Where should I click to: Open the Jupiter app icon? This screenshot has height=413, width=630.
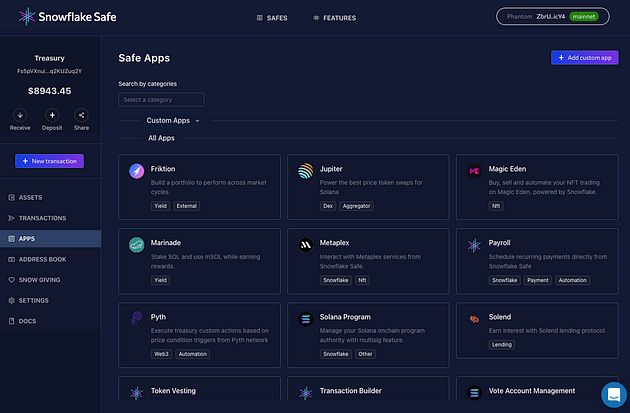coord(306,171)
